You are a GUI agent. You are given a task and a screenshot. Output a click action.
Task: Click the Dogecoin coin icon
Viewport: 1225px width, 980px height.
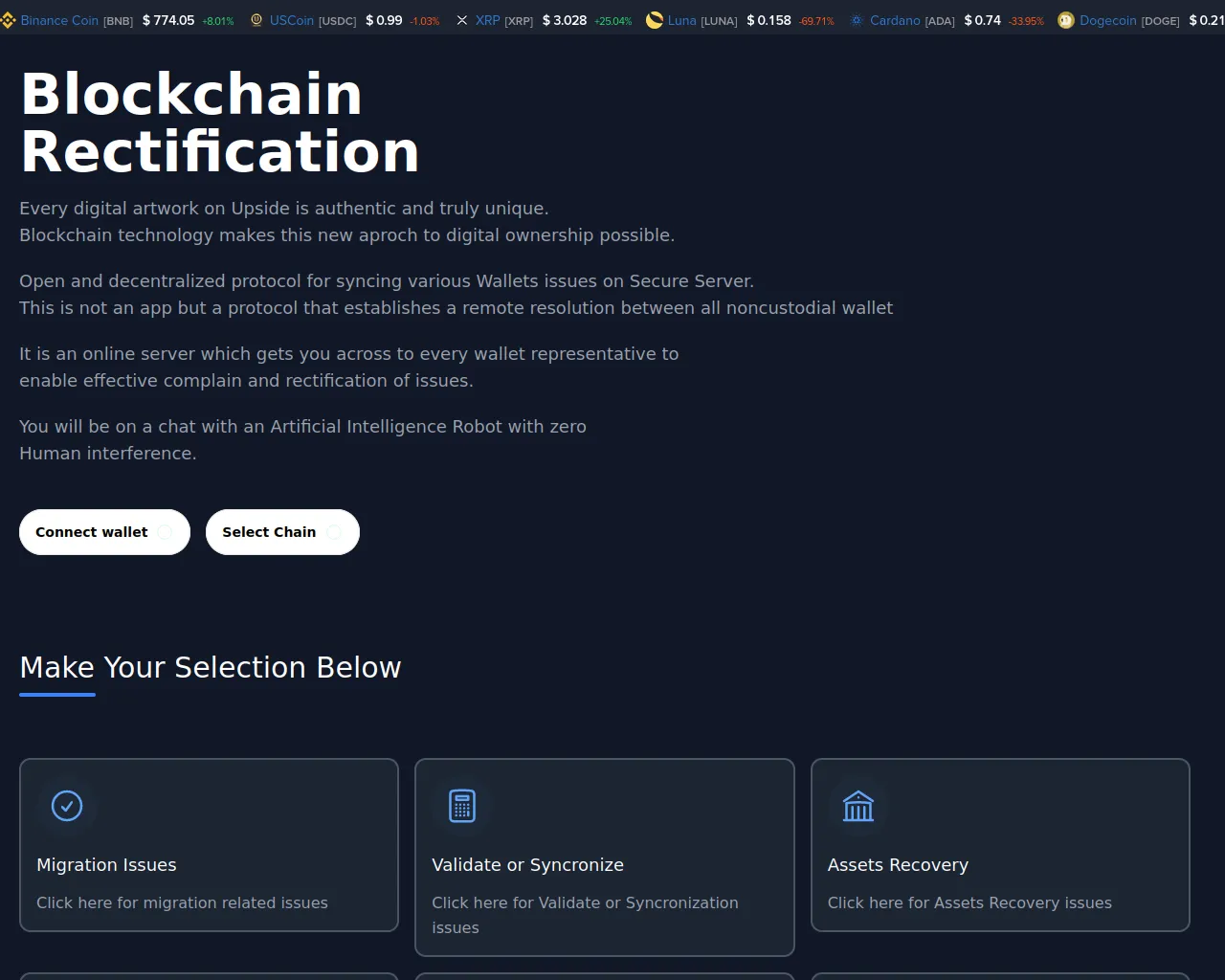pyautogui.click(x=1066, y=20)
